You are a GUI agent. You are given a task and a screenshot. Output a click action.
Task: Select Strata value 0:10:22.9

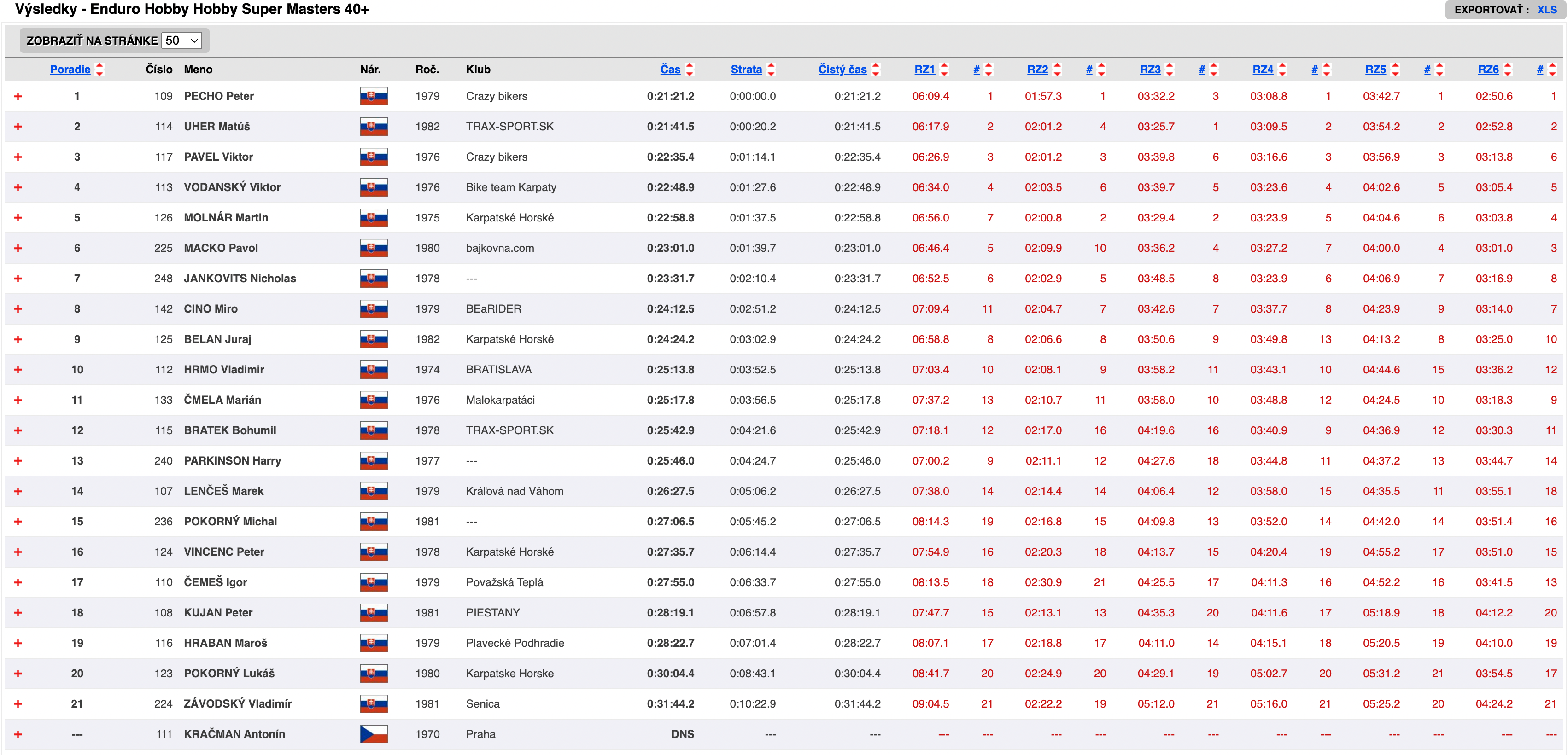pos(753,704)
